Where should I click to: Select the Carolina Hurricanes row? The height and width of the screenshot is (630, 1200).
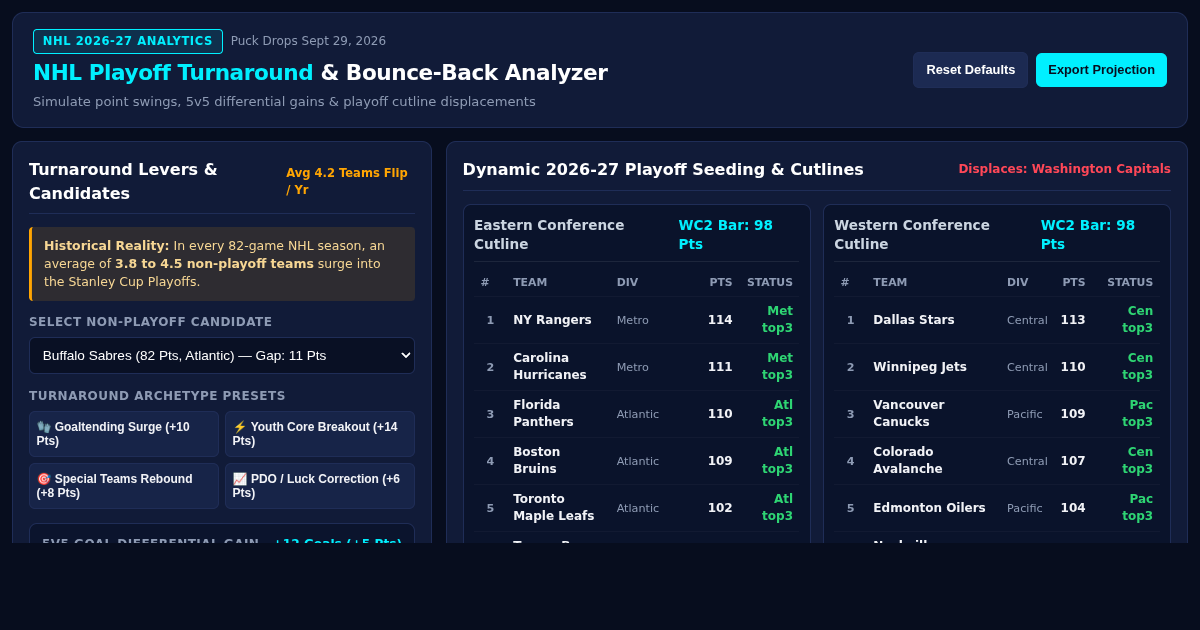tap(637, 367)
